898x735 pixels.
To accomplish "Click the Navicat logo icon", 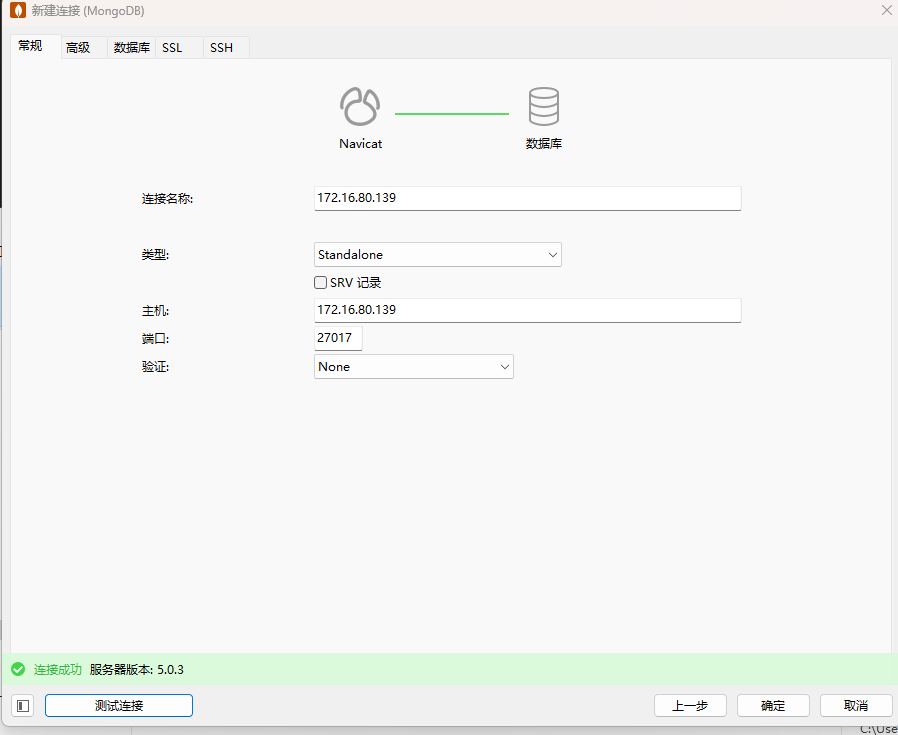I will coord(360,107).
